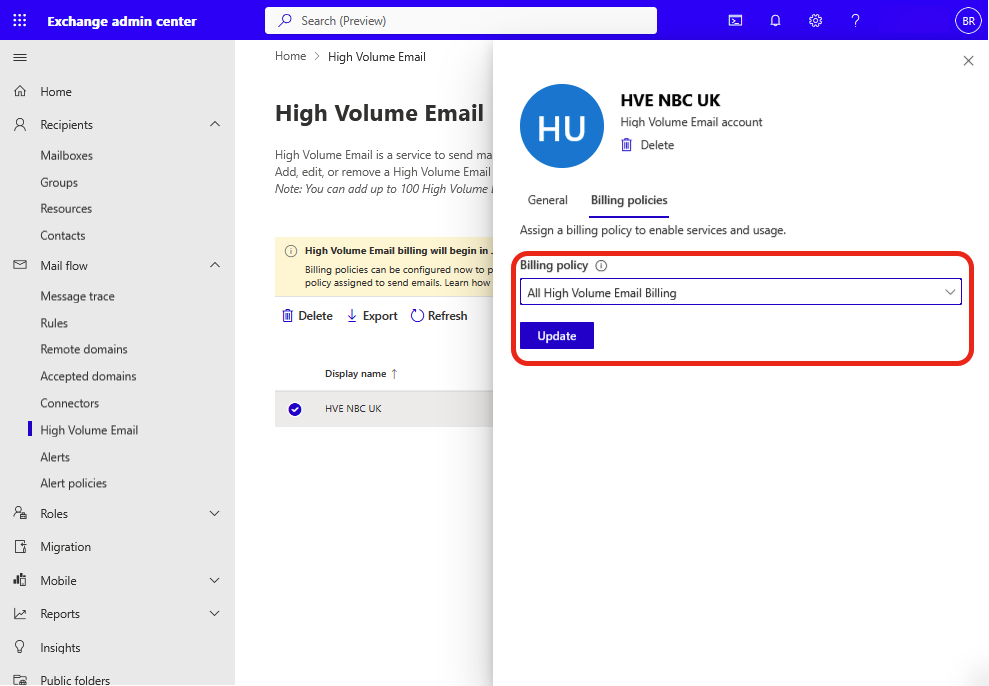Open the settings gear in header
Viewport: 989px width, 686px height.
point(815,21)
